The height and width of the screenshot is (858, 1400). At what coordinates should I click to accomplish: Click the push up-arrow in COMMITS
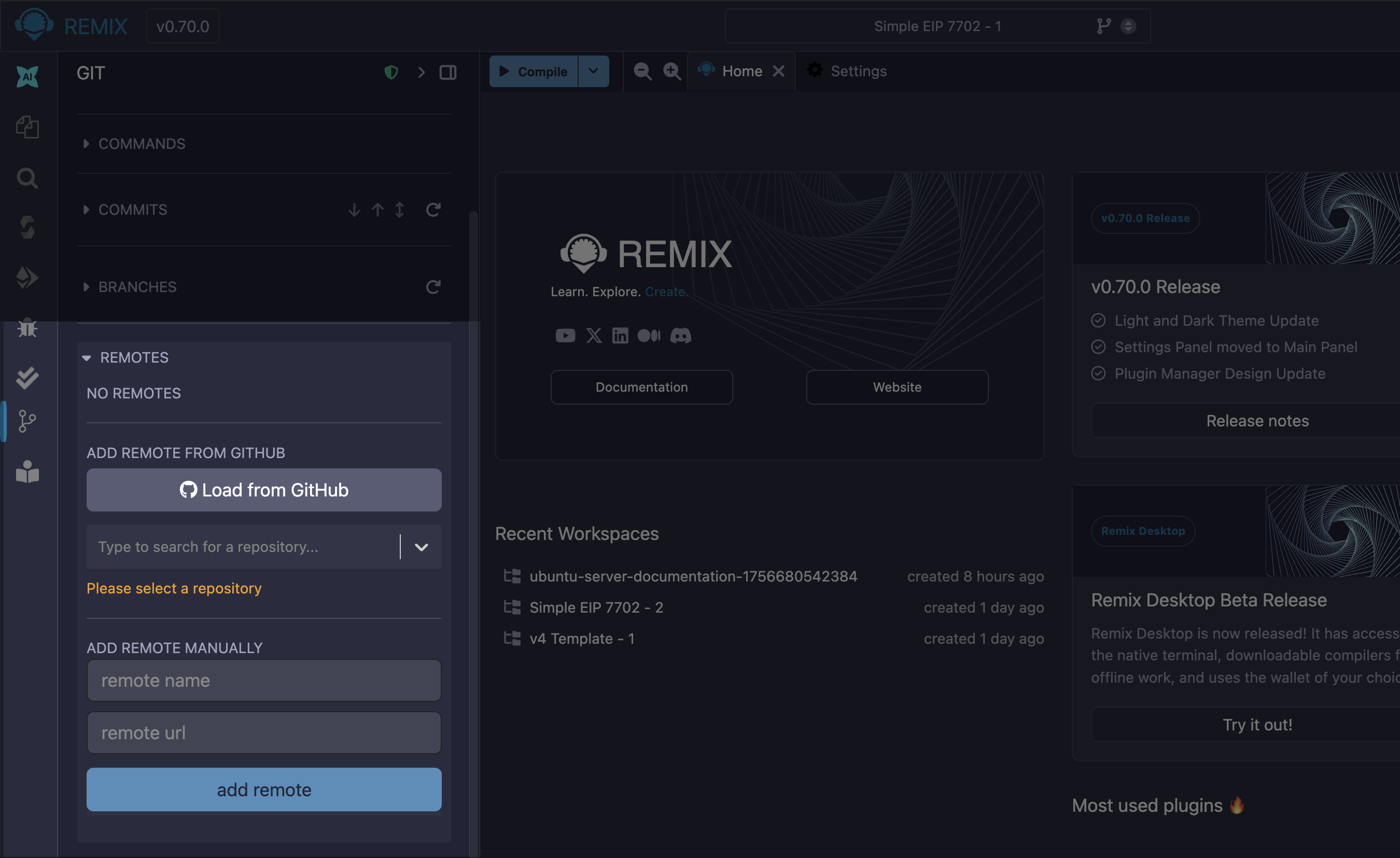[x=377, y=210]
